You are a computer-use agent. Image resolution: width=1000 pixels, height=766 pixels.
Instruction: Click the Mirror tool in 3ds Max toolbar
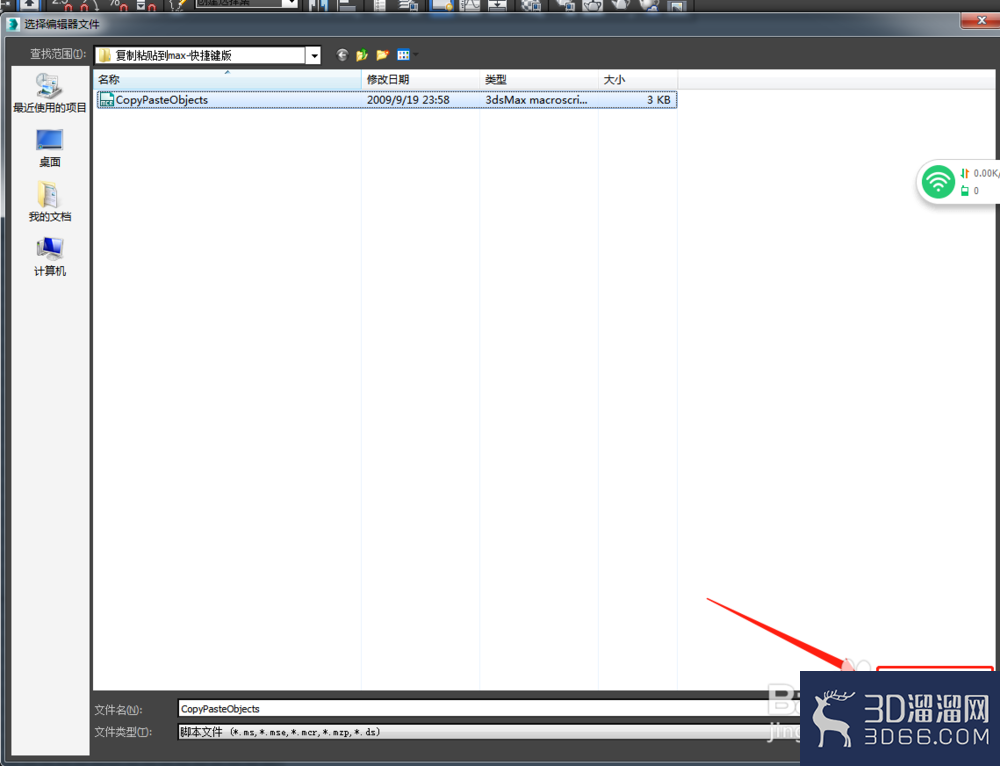pyautogui.click(x=318, y=5)
